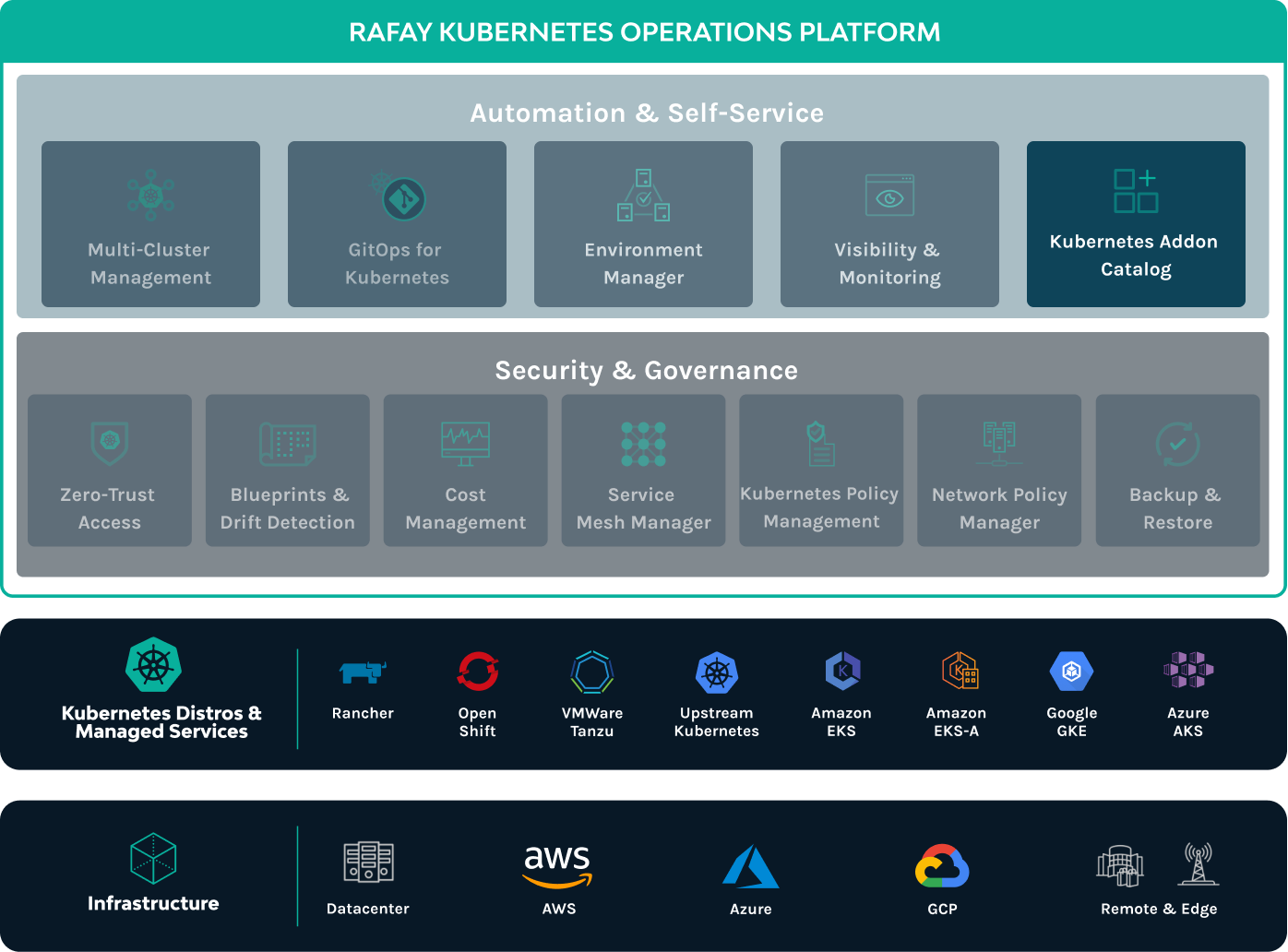Click the Rancher label
Viewport: 1288px width, 952px height.
[x=363, y=713]
